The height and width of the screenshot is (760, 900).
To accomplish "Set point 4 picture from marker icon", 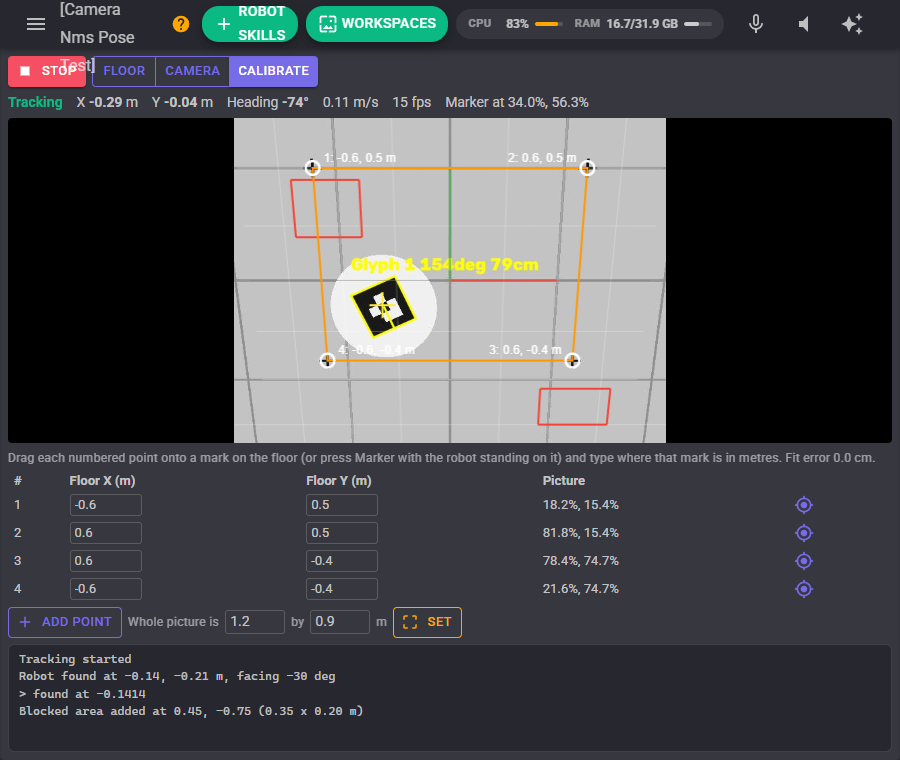I will pos(804,589).
